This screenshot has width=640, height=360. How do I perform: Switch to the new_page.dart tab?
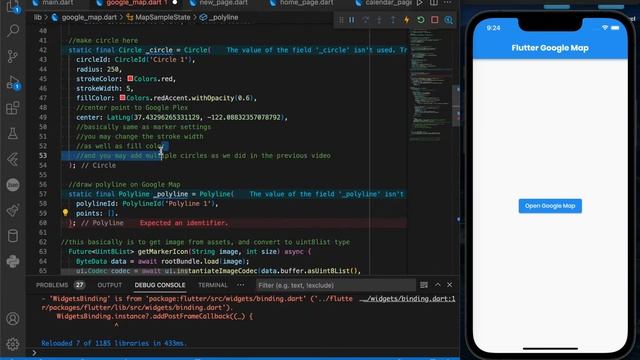pyautogui.click(x=223, y=3)
